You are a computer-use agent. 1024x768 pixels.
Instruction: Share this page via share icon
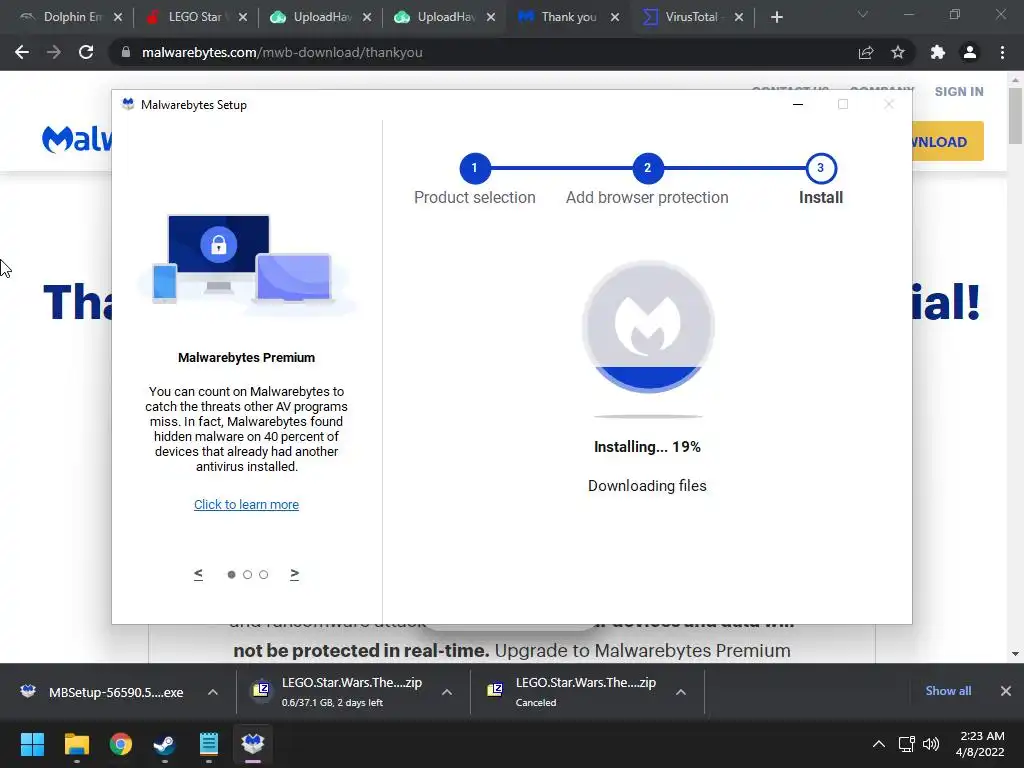866,52
